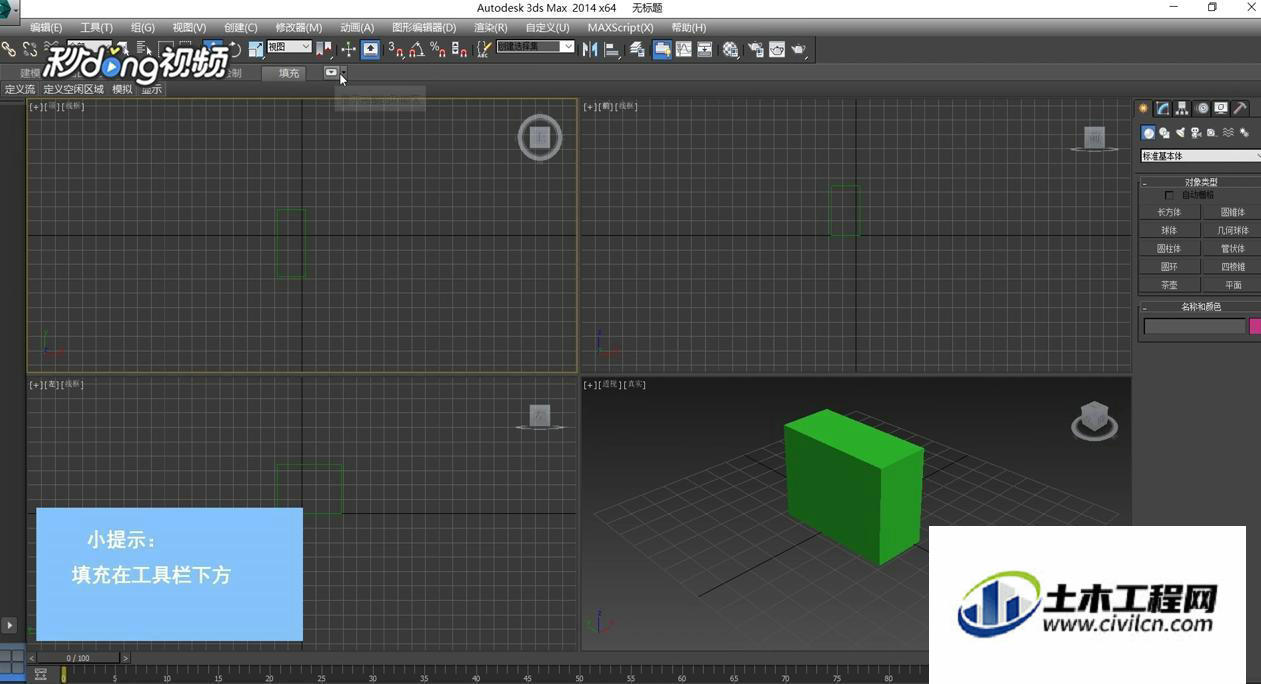
Task: Toggle Percent Snap button
Action: point(437,49)
